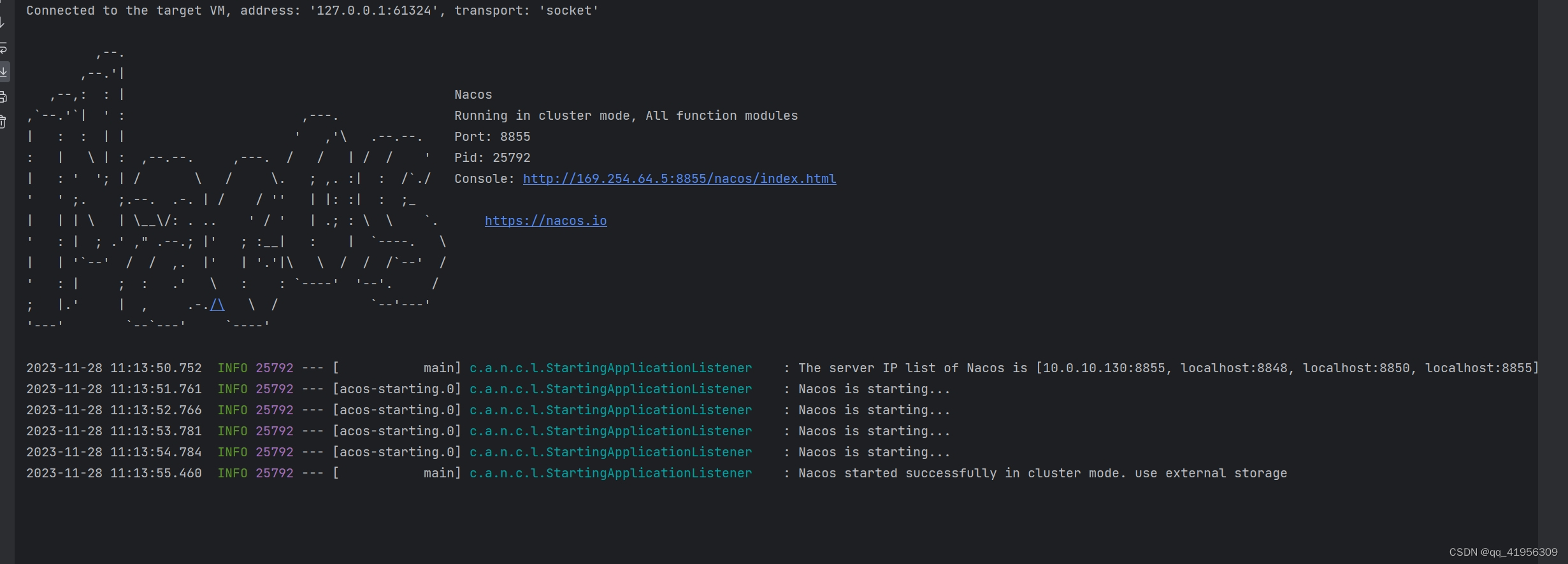Click timestamp '2023-11-28 11:13:50.752'
Viewport: 1568px width, 564px height.
(x=114, y=368)
